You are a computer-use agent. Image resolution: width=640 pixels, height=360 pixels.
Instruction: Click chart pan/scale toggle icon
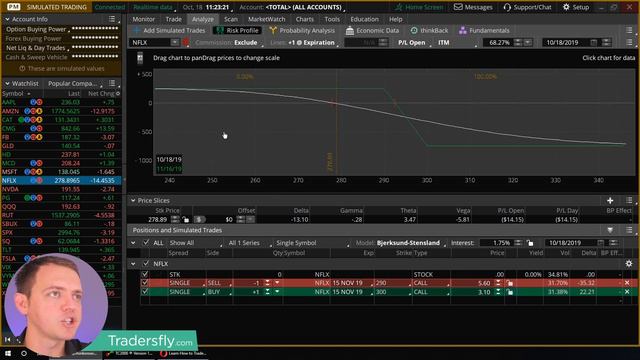pyautogui.click(x=140, y=58)
